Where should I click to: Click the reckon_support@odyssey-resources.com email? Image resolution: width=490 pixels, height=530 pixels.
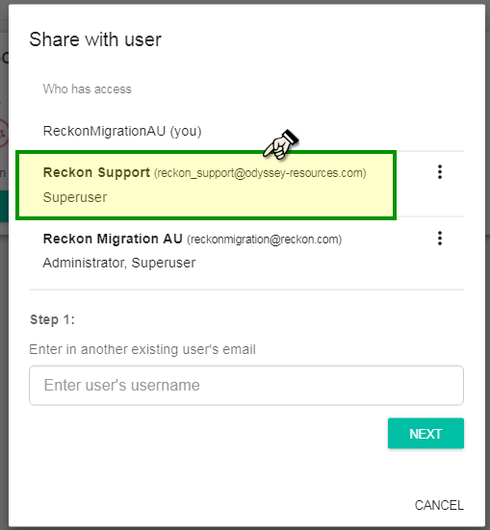click(x=260, y=173)
